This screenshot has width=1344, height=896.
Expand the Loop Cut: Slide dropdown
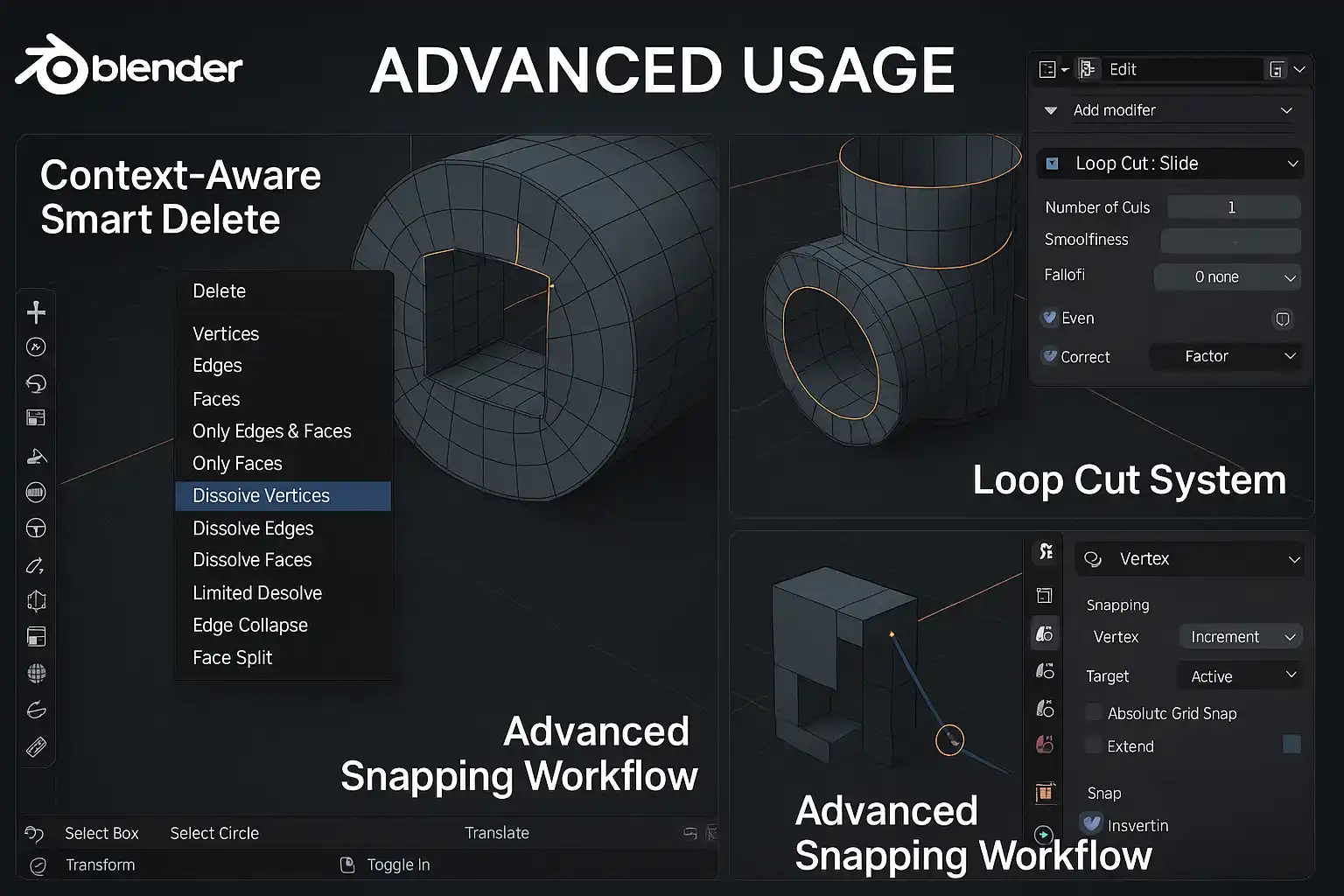1170,164
